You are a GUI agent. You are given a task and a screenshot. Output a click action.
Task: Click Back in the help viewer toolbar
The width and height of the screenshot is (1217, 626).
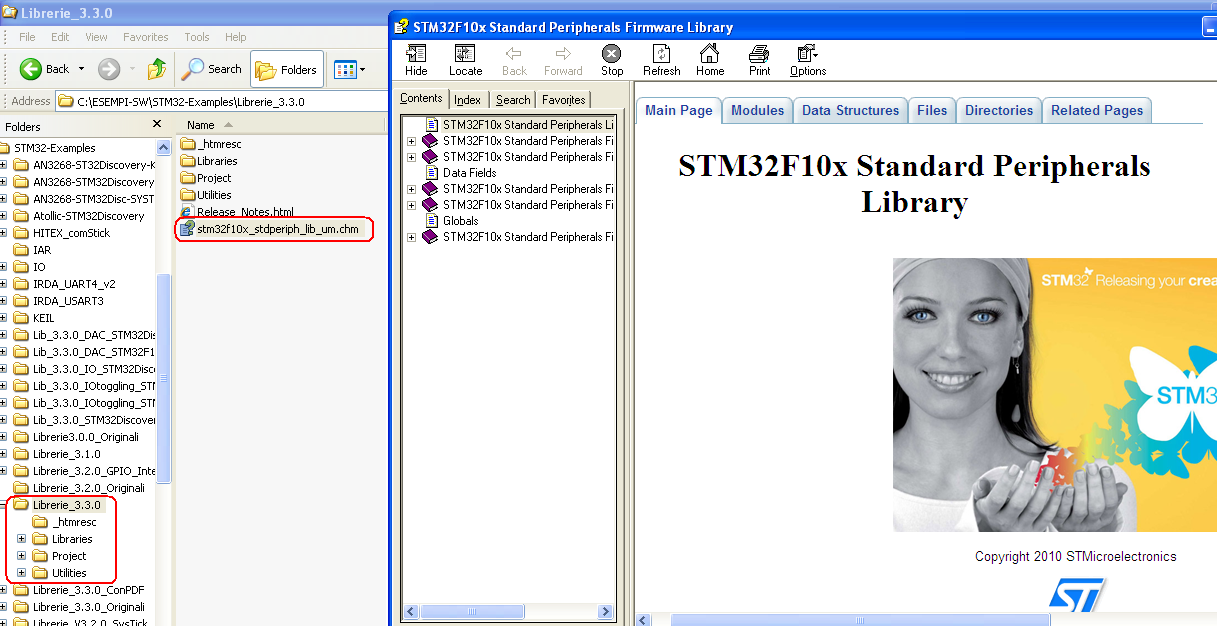point(514,60)
